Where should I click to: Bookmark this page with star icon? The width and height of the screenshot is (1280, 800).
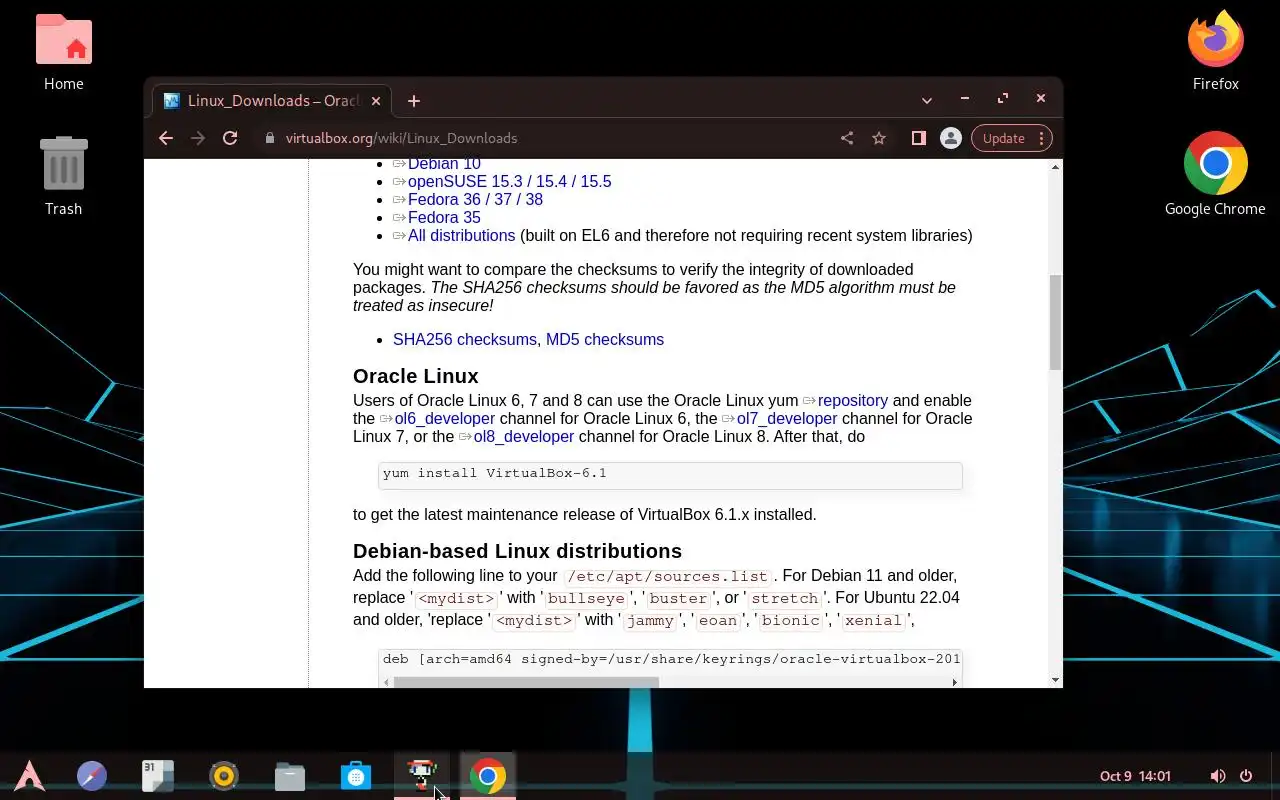(879, 138)
